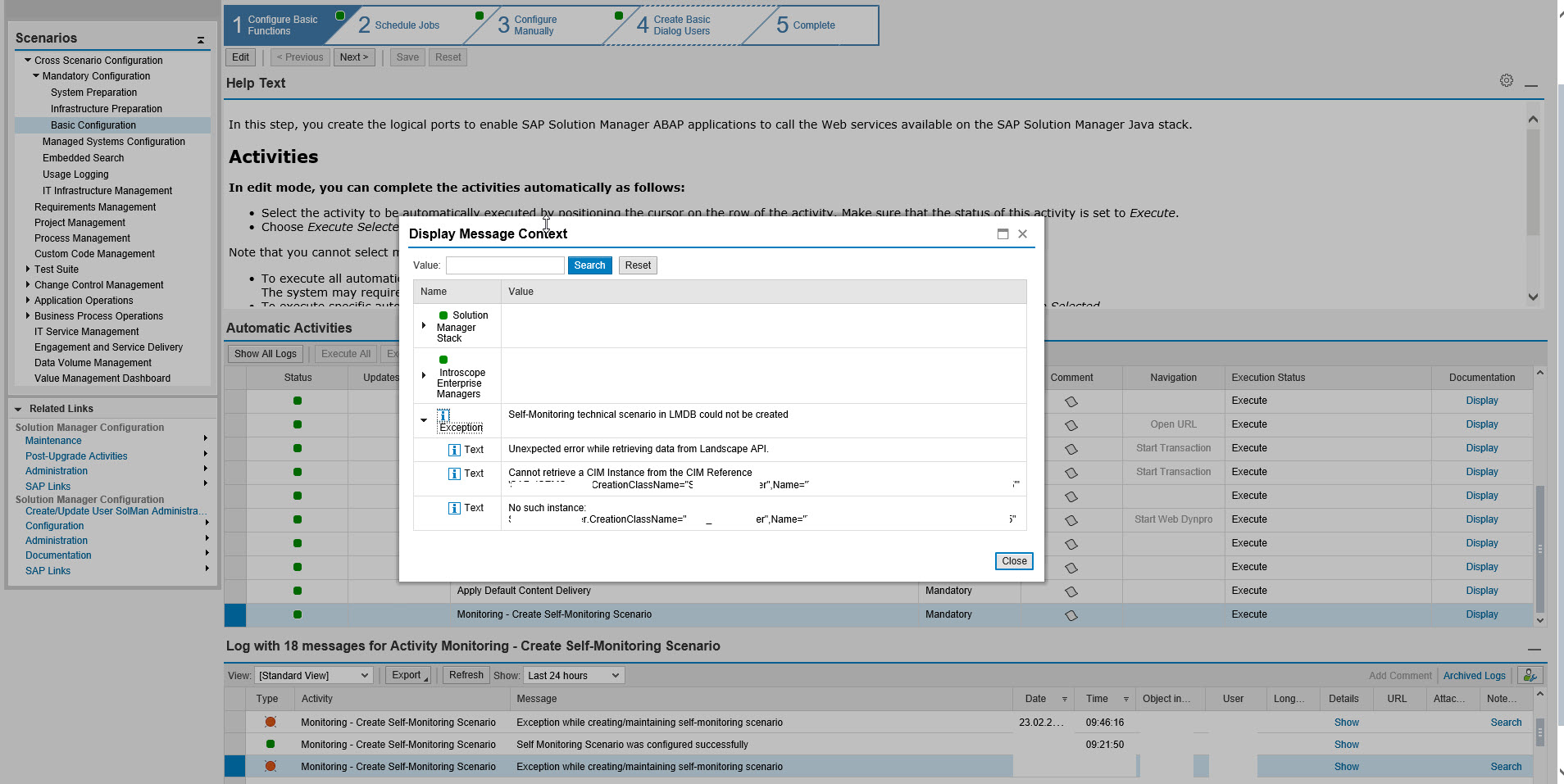
Task: Collapse the Exception node
Action: click(424, 420)
